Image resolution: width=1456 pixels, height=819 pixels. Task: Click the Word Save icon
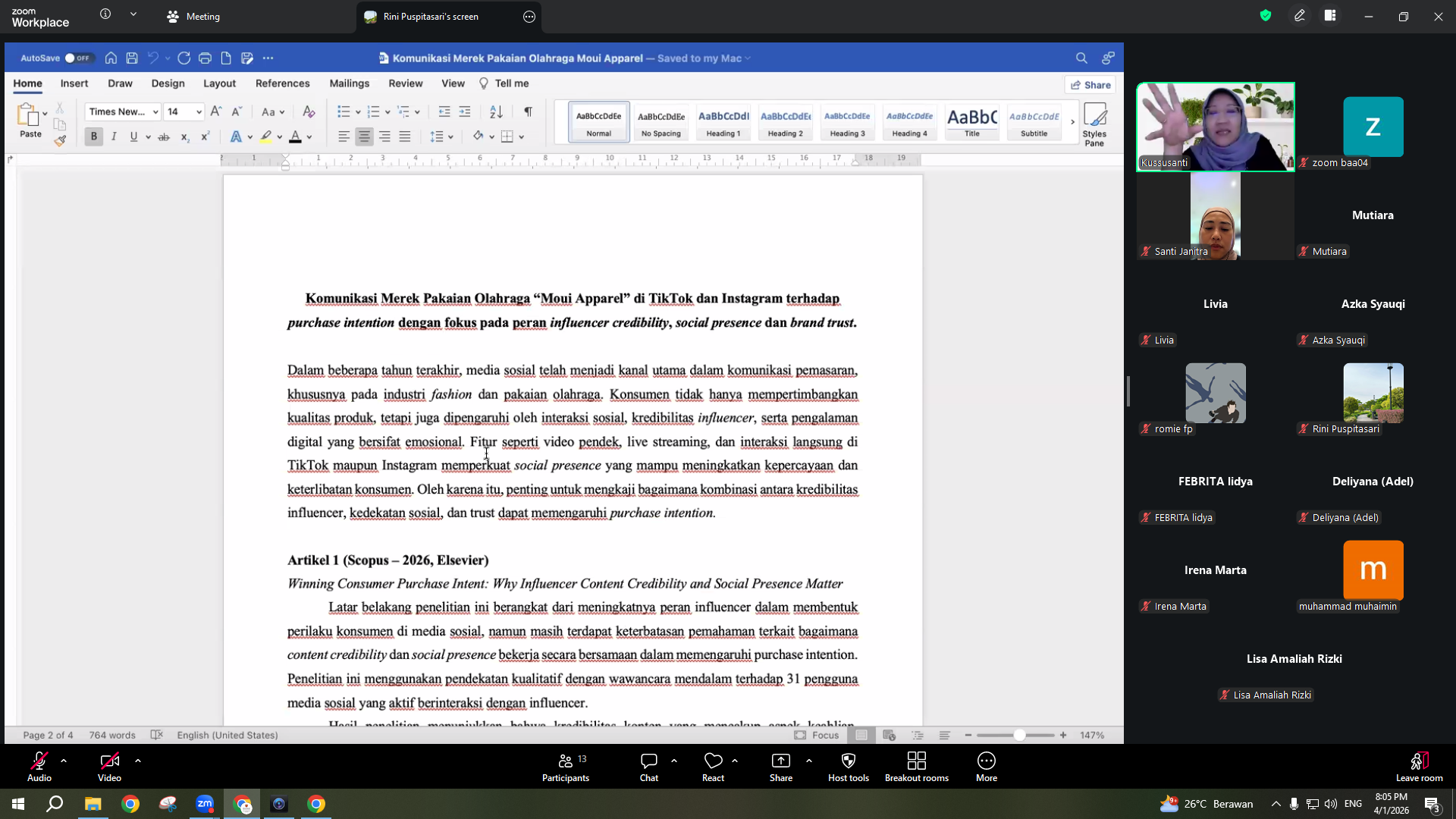click(132, 58)
